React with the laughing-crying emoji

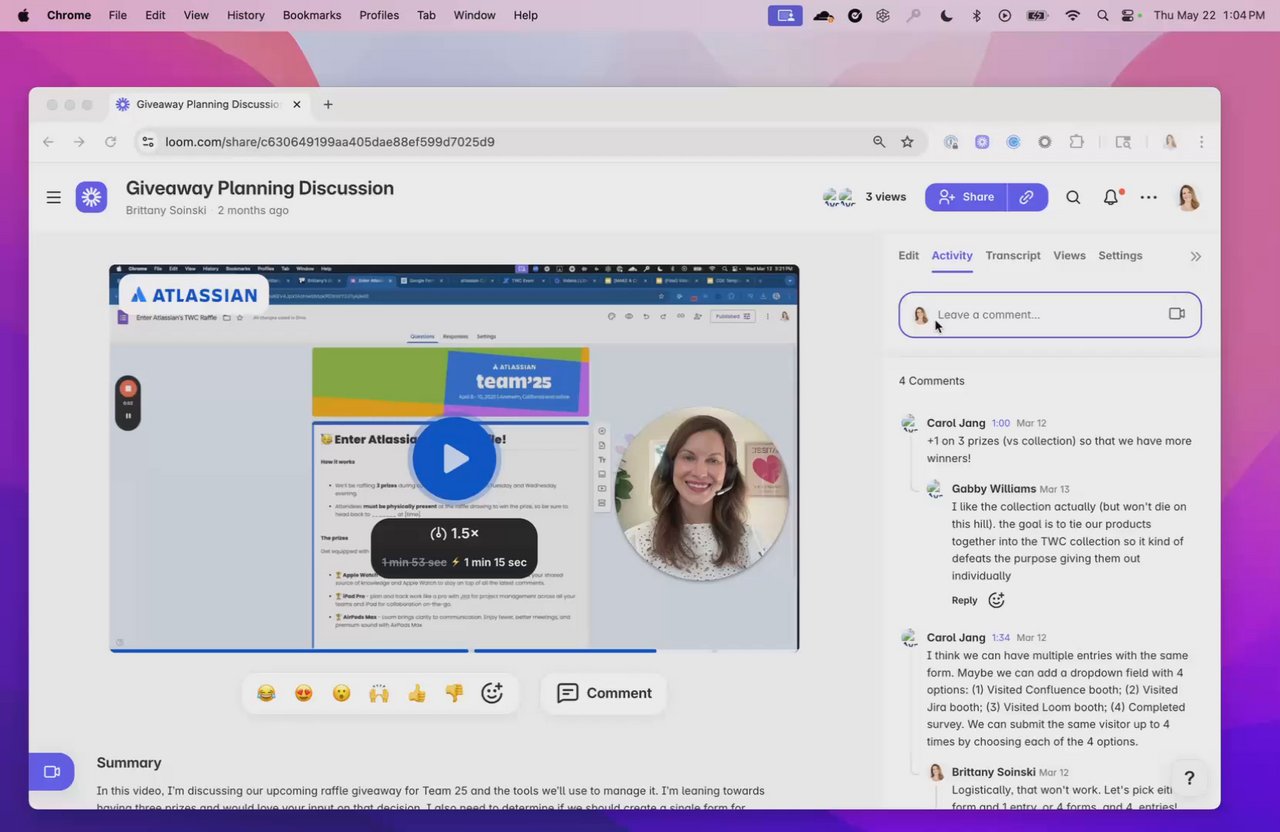266,693
